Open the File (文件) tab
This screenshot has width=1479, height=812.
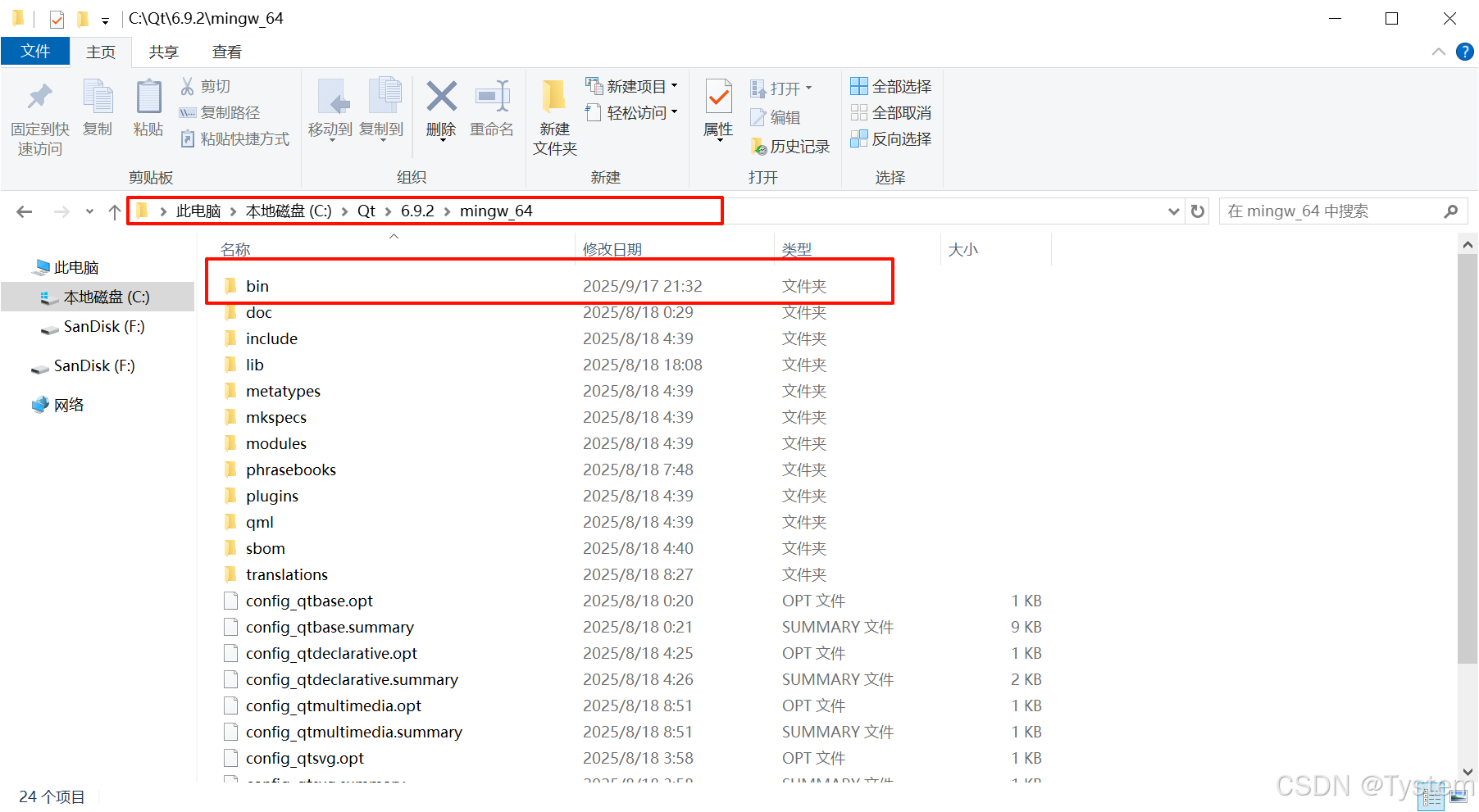pyautogui.click(x=35, y=51)
